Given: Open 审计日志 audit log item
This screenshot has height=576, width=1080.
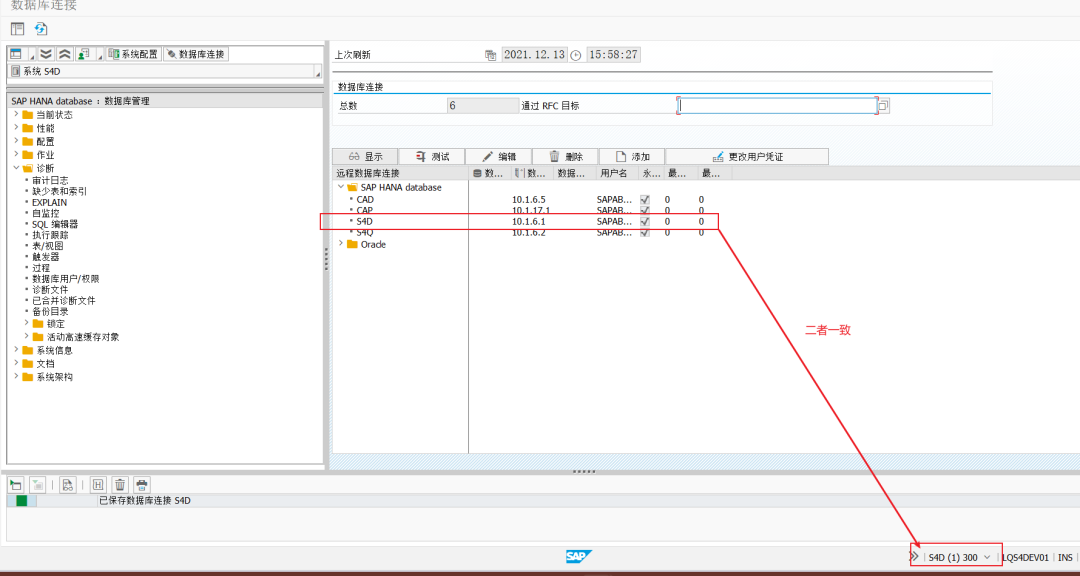Looking at the screenshot, I should [x=50, y=180].
